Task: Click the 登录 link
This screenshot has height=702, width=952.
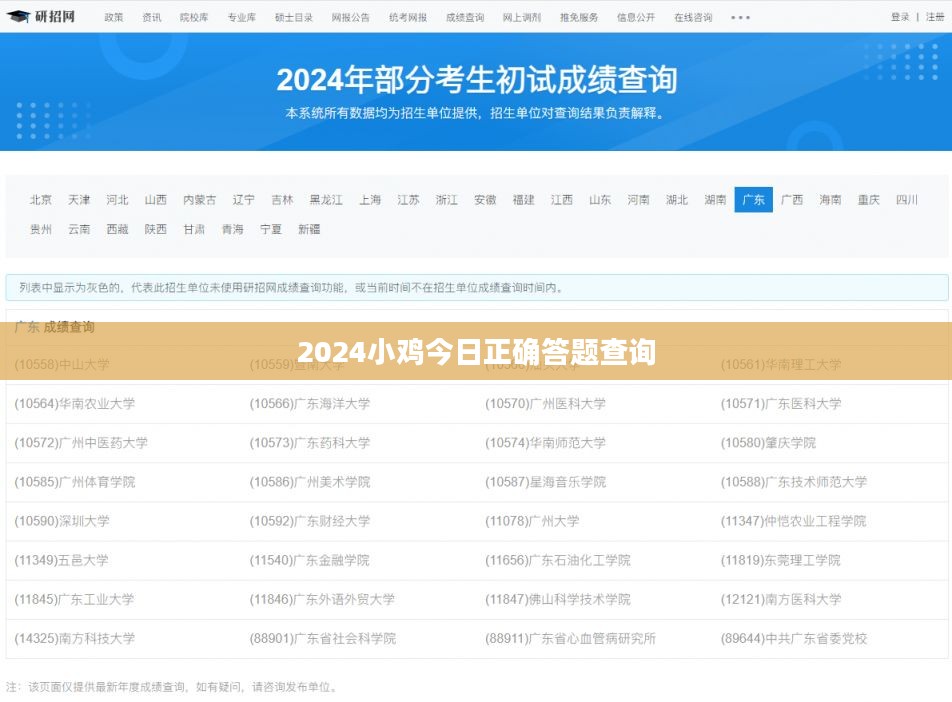Action: pyautogui.click(x=900, y=17)
